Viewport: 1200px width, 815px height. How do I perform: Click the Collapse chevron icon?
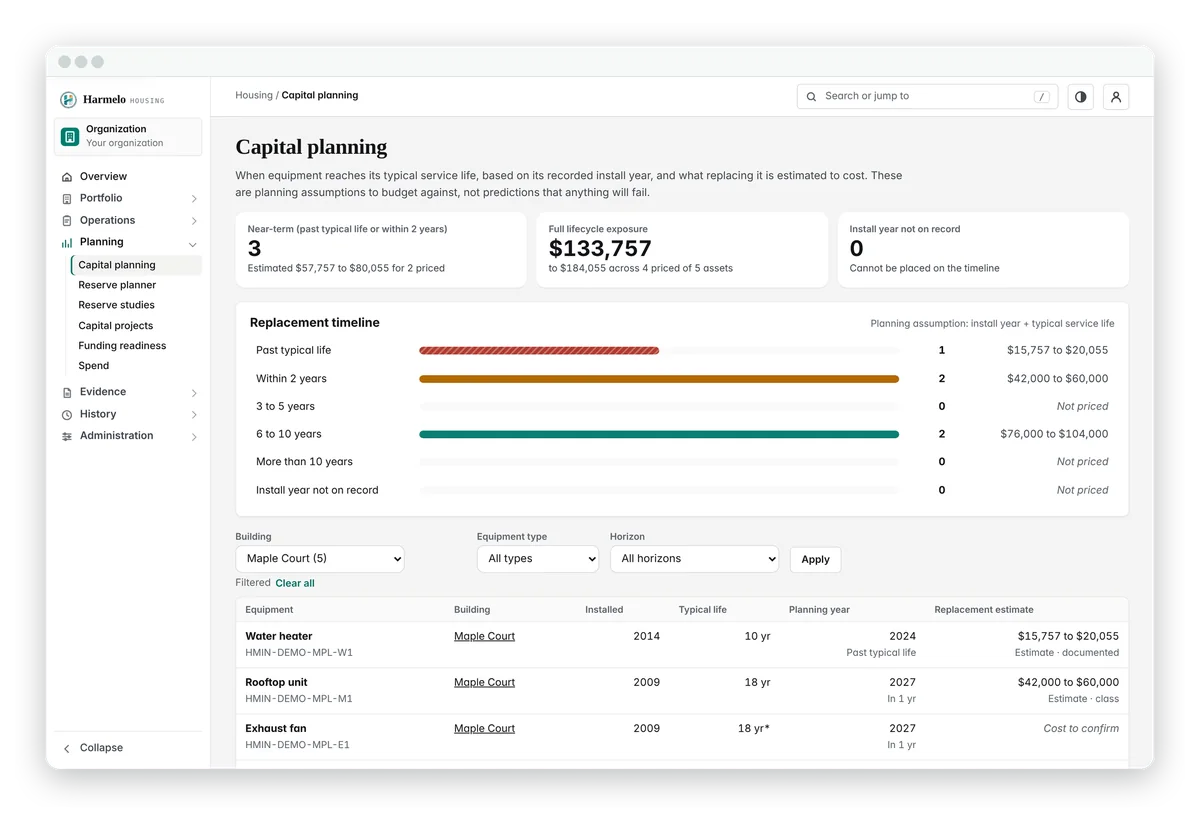67,748
